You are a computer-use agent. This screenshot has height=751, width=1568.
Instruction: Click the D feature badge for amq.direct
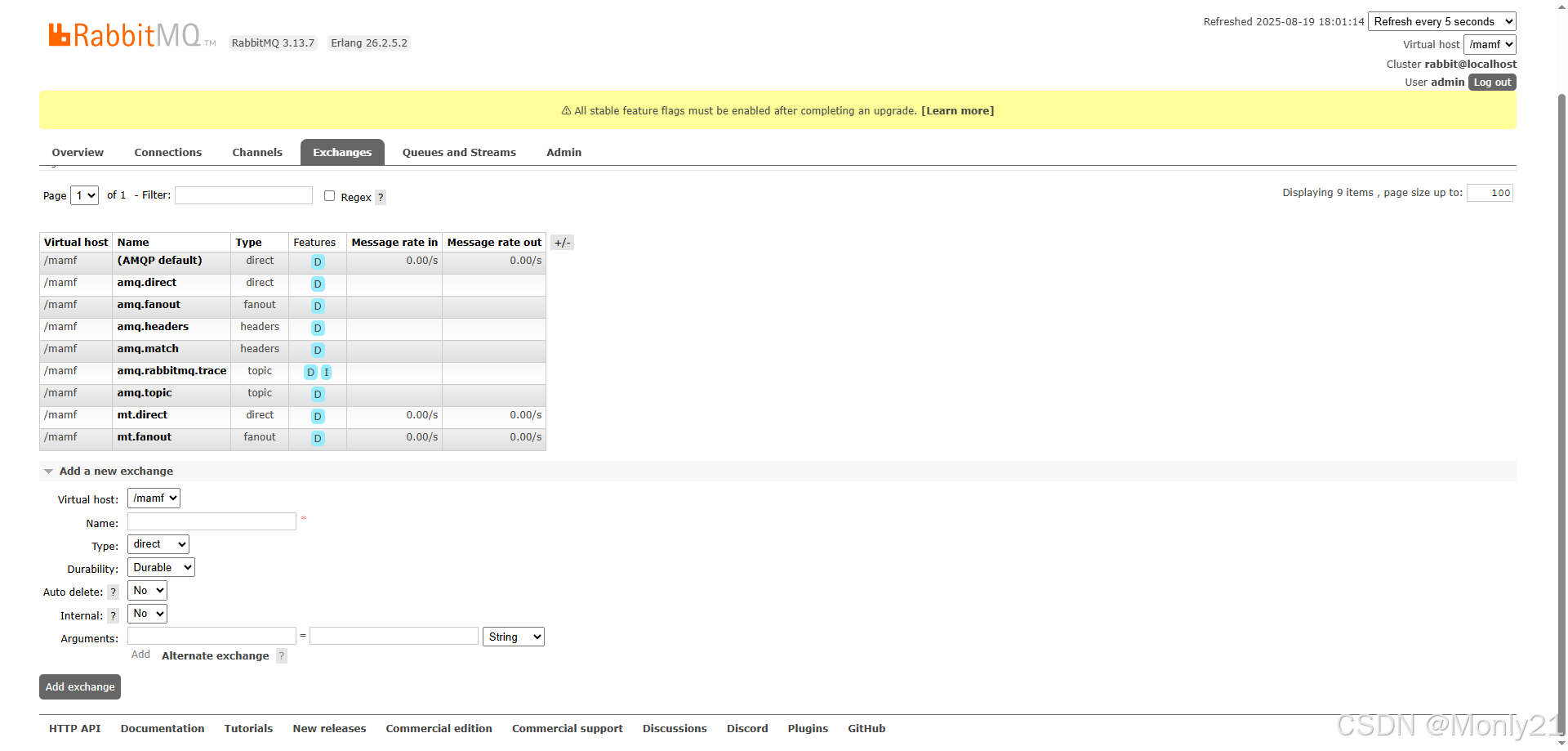click(x=318, y=284)
